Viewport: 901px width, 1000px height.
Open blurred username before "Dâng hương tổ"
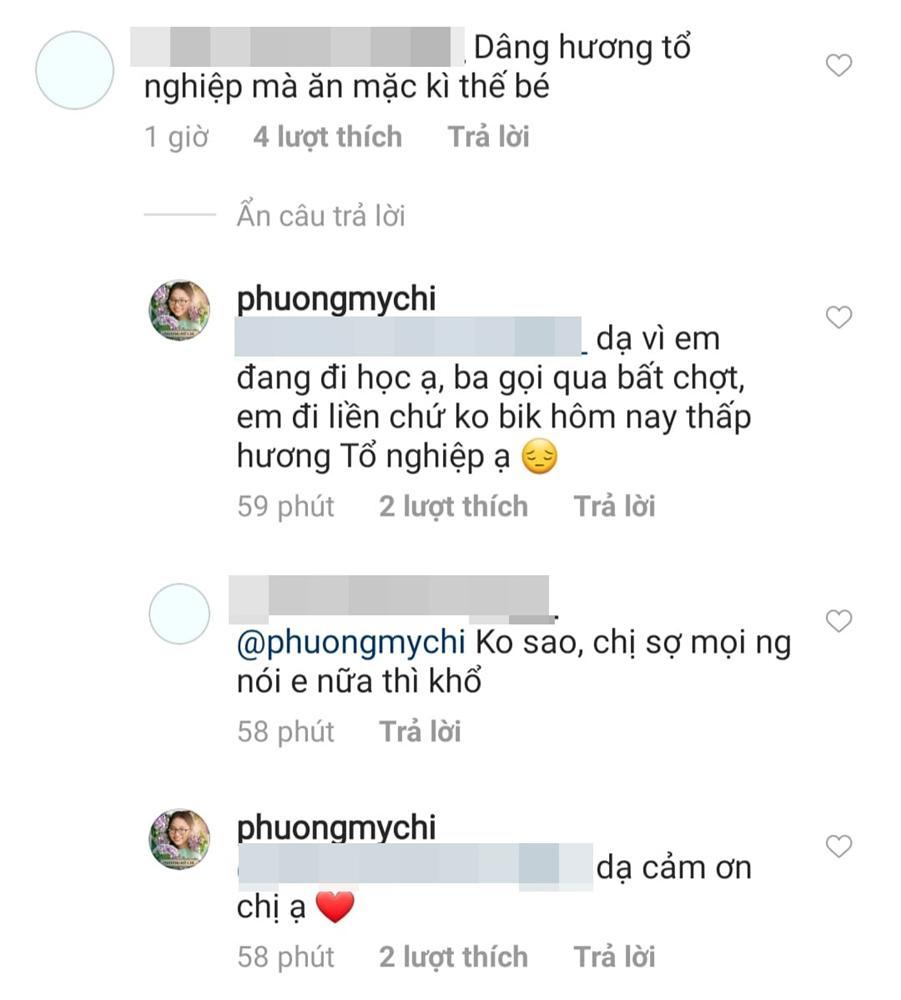pyautogui.click(x=300, y=47)
